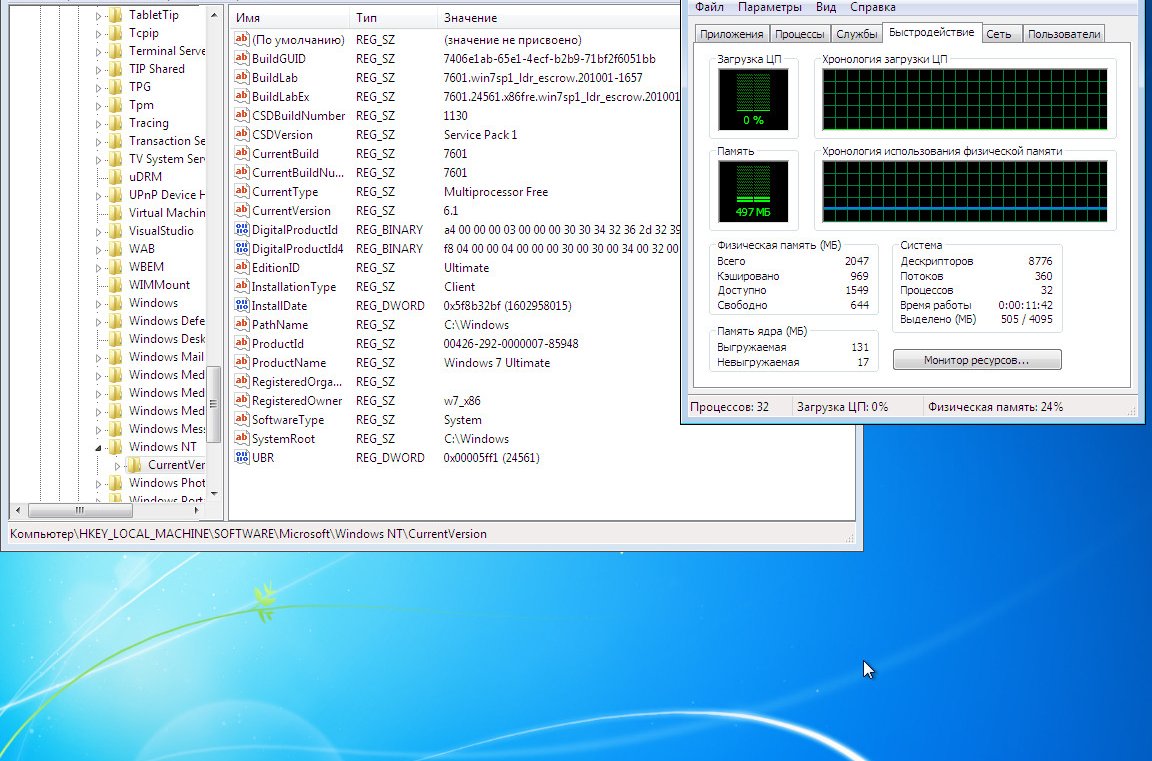Click the CurrentType string icon
This screenshot has width=1152, height=761.
(242, 192)
